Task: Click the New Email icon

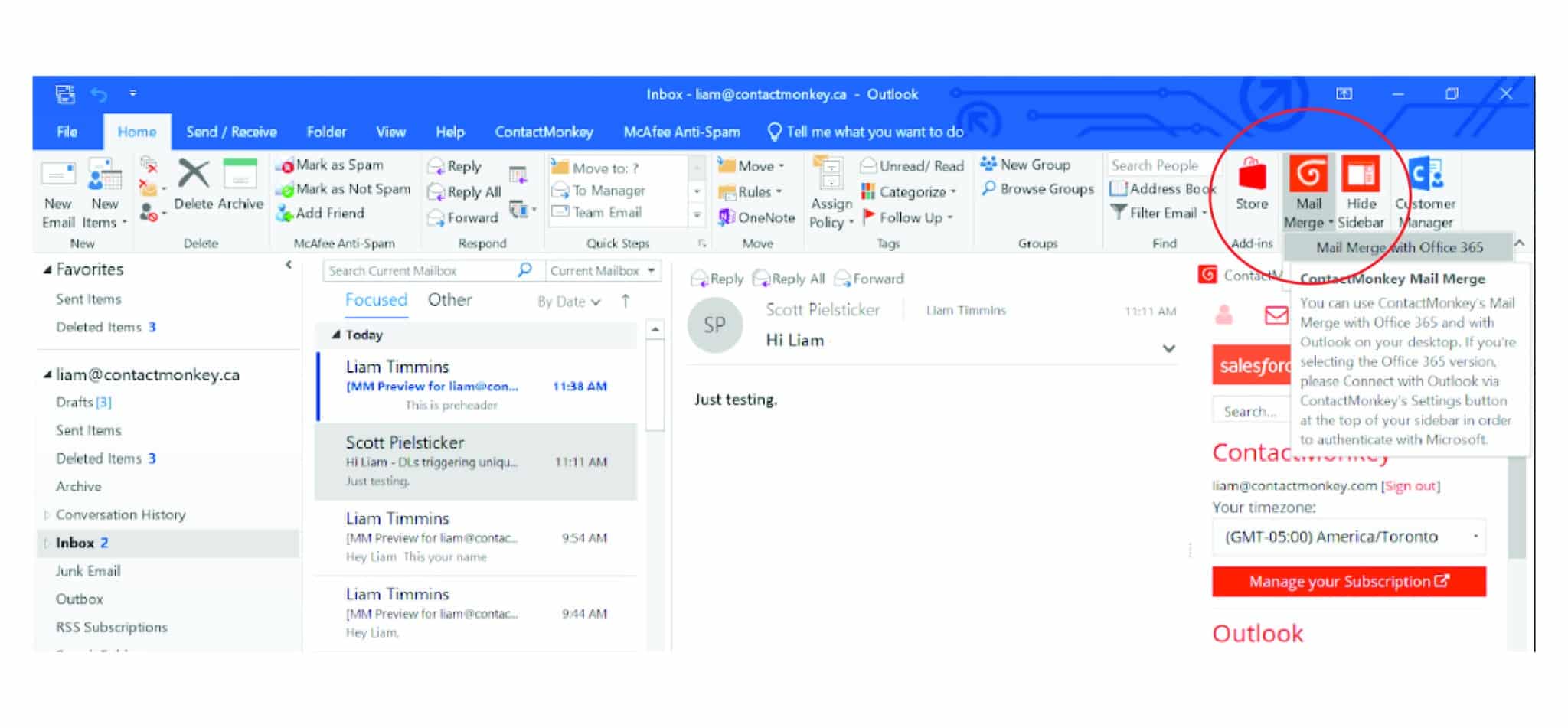Action: point(58,175)
